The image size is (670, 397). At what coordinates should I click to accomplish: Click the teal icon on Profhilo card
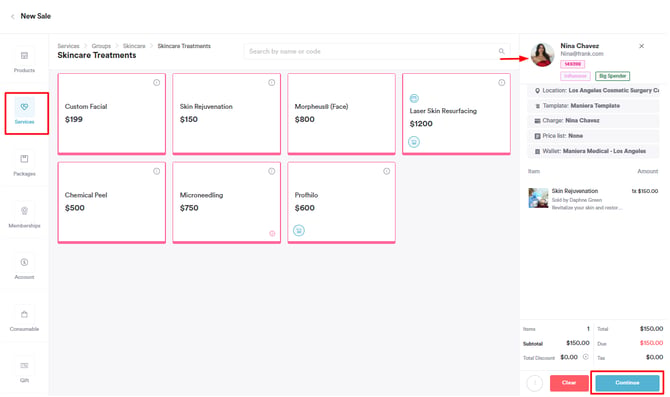click(x=299, y=230)
